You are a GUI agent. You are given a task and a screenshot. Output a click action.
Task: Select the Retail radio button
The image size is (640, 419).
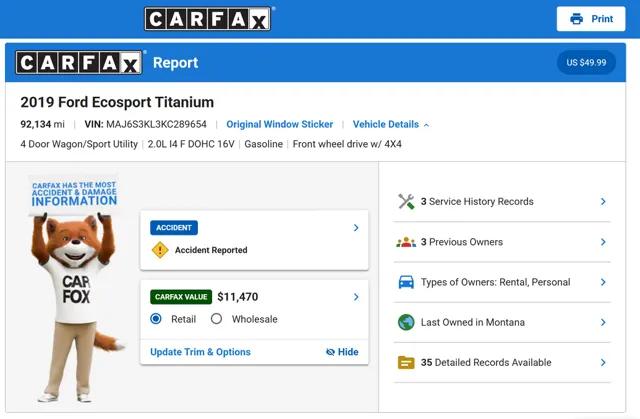[x=156, y=319]
